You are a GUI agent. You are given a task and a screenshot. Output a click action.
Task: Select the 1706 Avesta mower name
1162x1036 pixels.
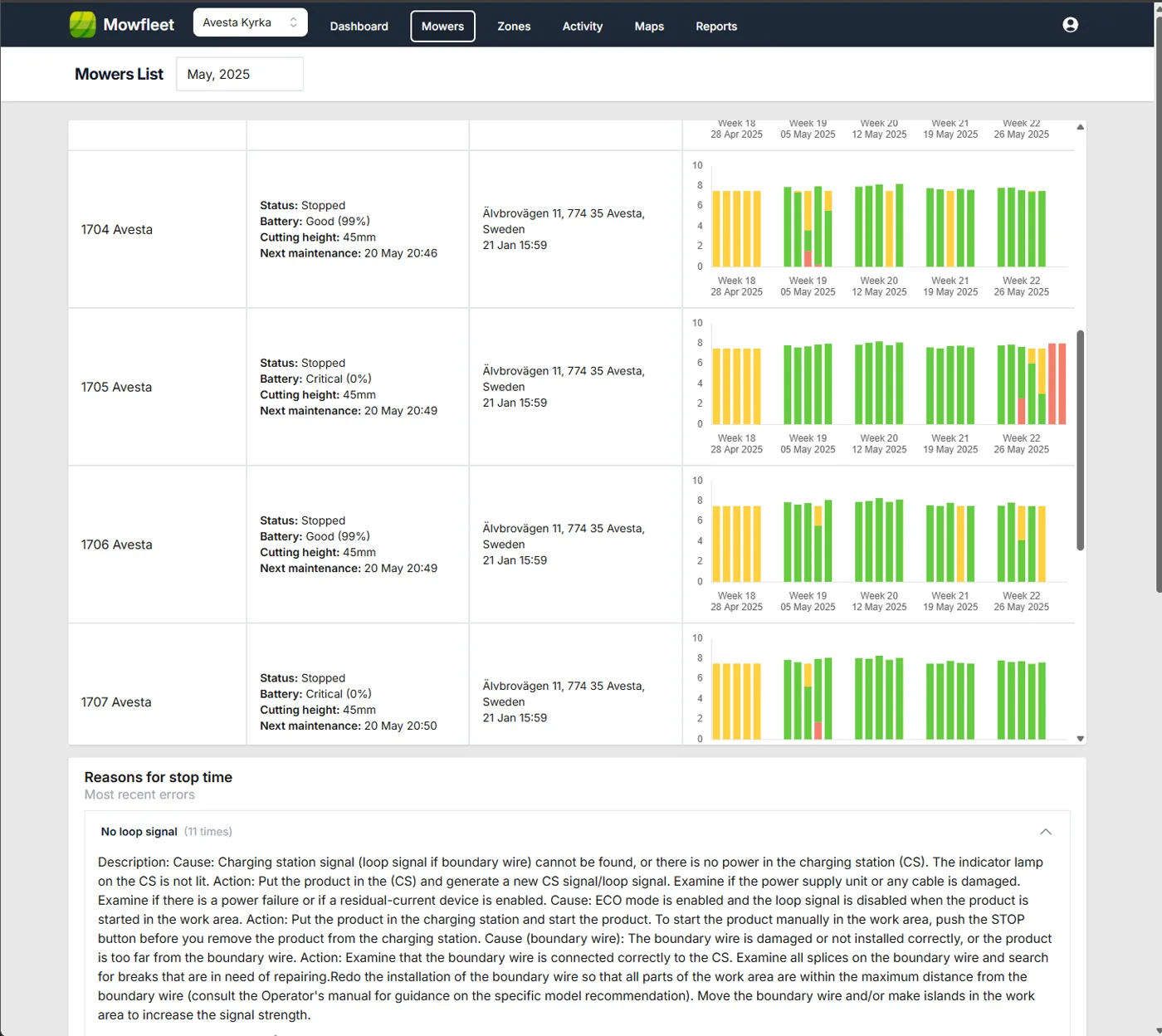click(x=117, y=545)
